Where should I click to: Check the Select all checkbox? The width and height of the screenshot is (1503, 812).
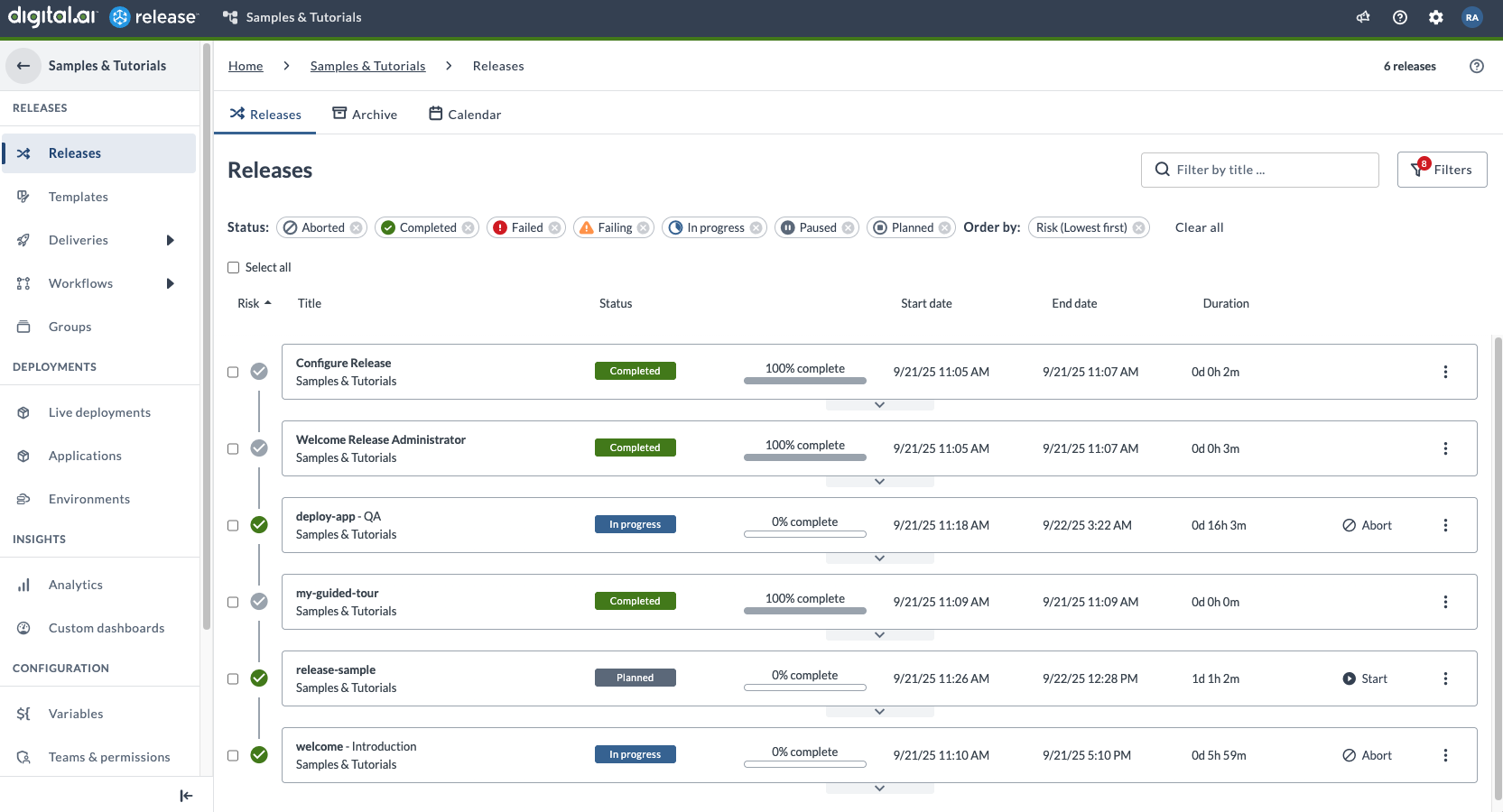(234, 268)
